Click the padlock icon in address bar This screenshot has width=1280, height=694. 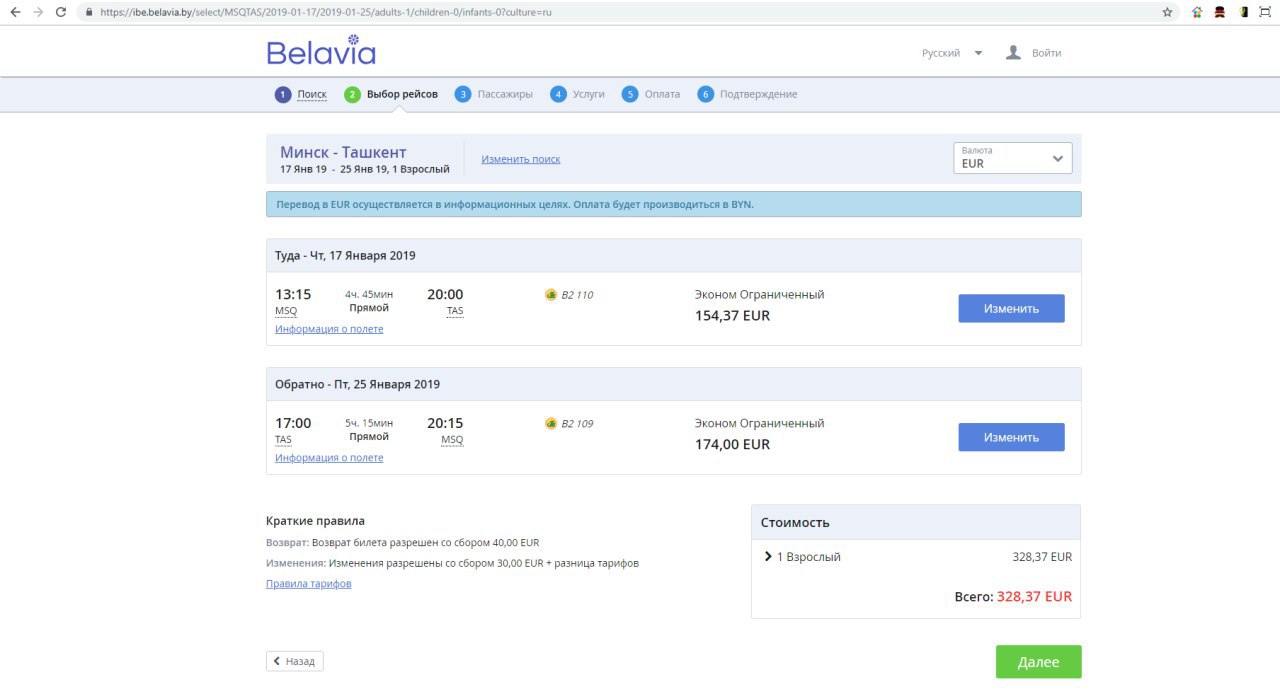click(x=89, y=13)
